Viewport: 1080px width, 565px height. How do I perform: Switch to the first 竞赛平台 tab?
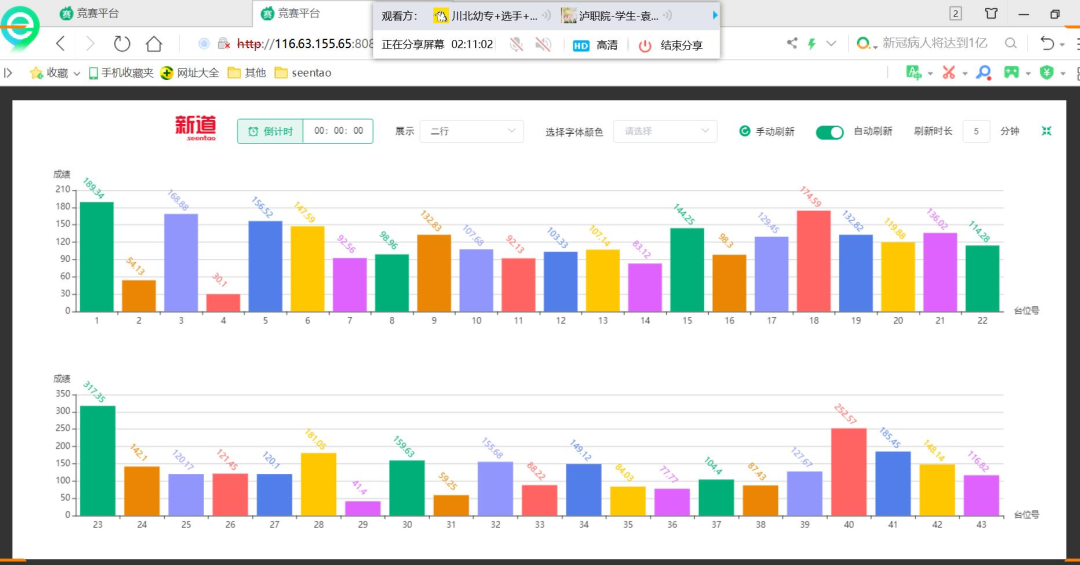click(90, 13)
